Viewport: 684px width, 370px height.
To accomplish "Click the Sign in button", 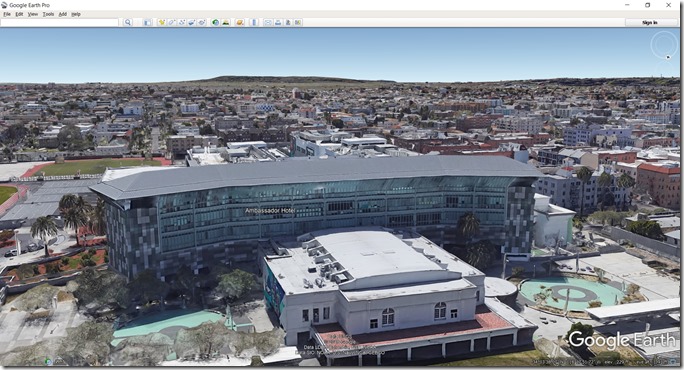I will 650,22.
